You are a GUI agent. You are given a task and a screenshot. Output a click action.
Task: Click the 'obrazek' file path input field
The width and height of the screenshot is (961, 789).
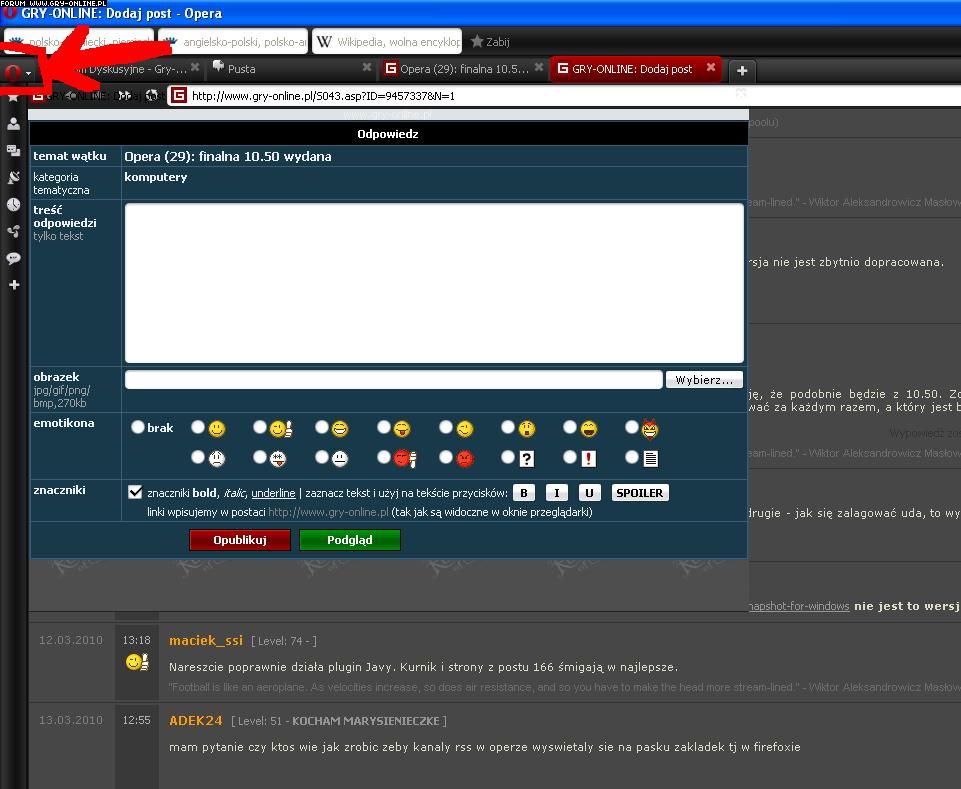(393, 379)
